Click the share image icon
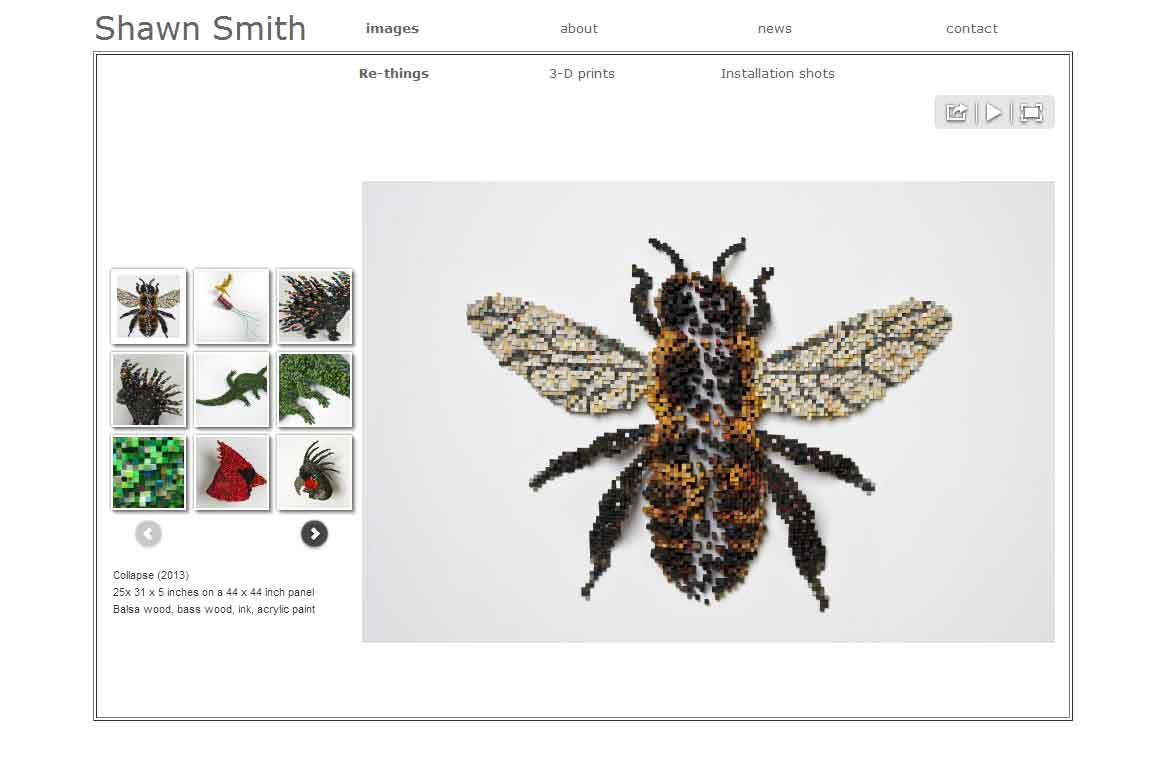 (x=956, y=112)
